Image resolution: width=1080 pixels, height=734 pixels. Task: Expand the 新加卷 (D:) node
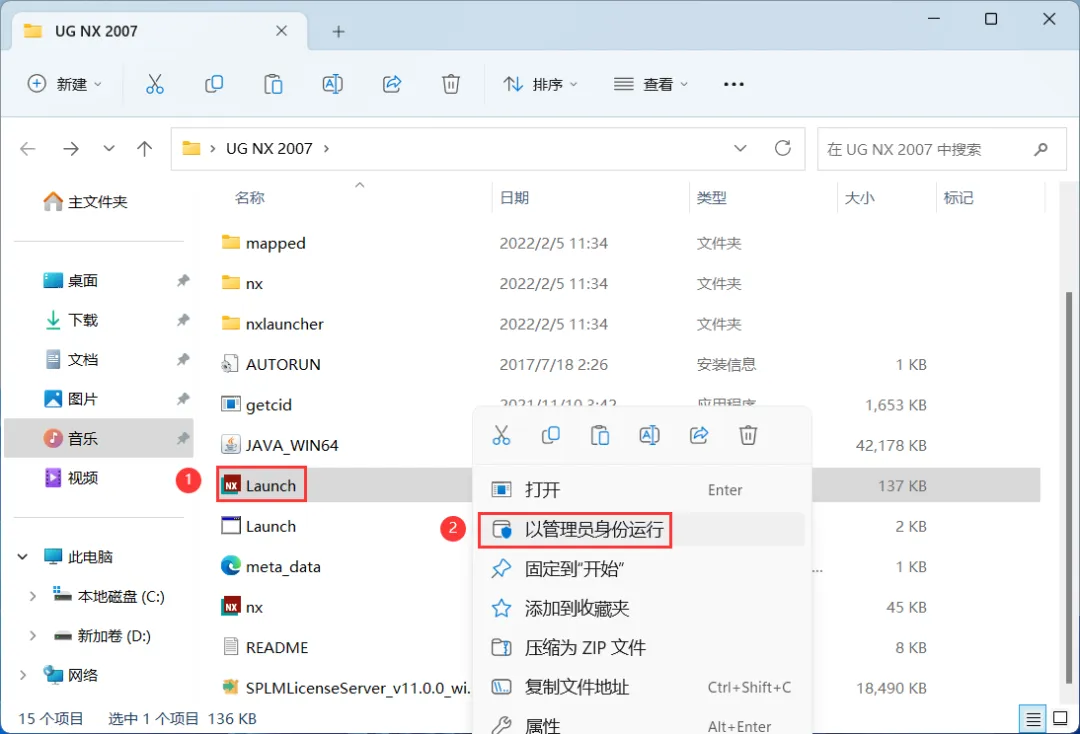pos(32,636)
